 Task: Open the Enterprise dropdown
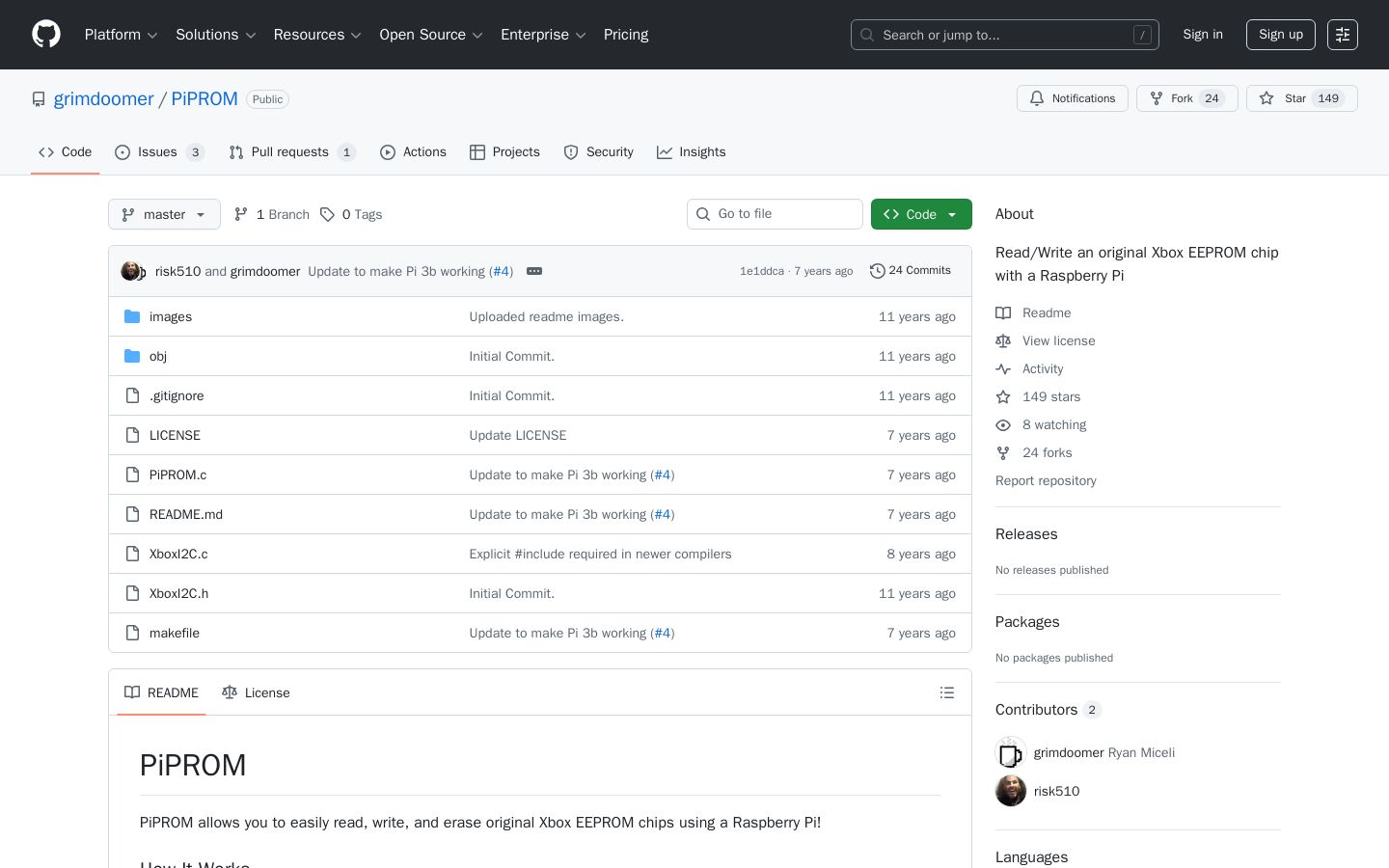(x=543, y=35)
